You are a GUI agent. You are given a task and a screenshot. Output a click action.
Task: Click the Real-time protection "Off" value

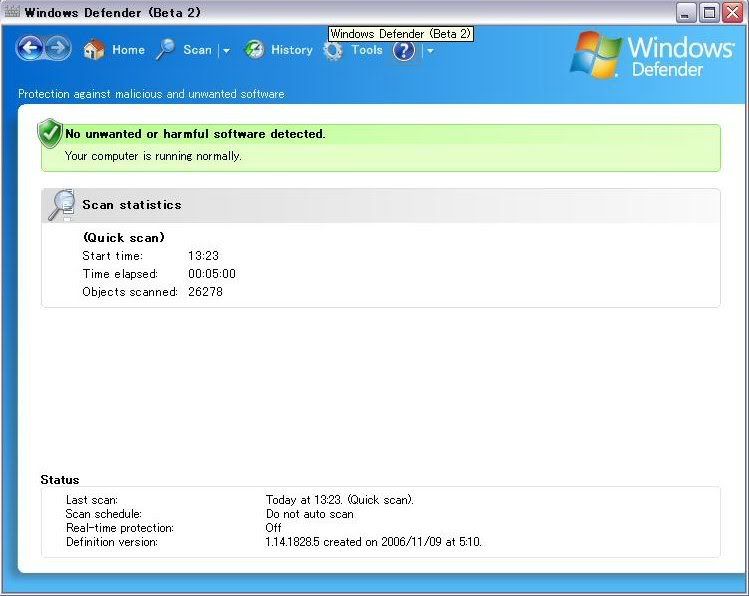pyautogui.click(x=273, y=528)
